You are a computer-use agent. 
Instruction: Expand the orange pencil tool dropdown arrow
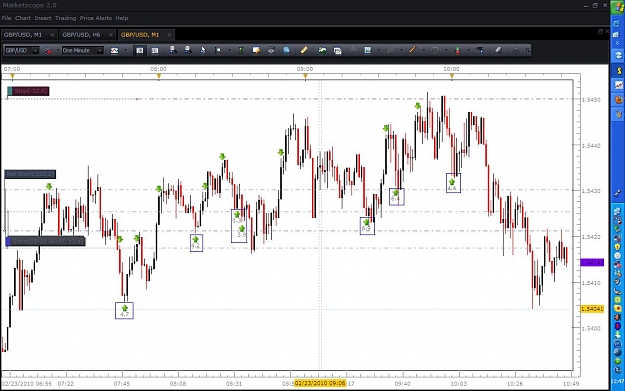(424, 50)
